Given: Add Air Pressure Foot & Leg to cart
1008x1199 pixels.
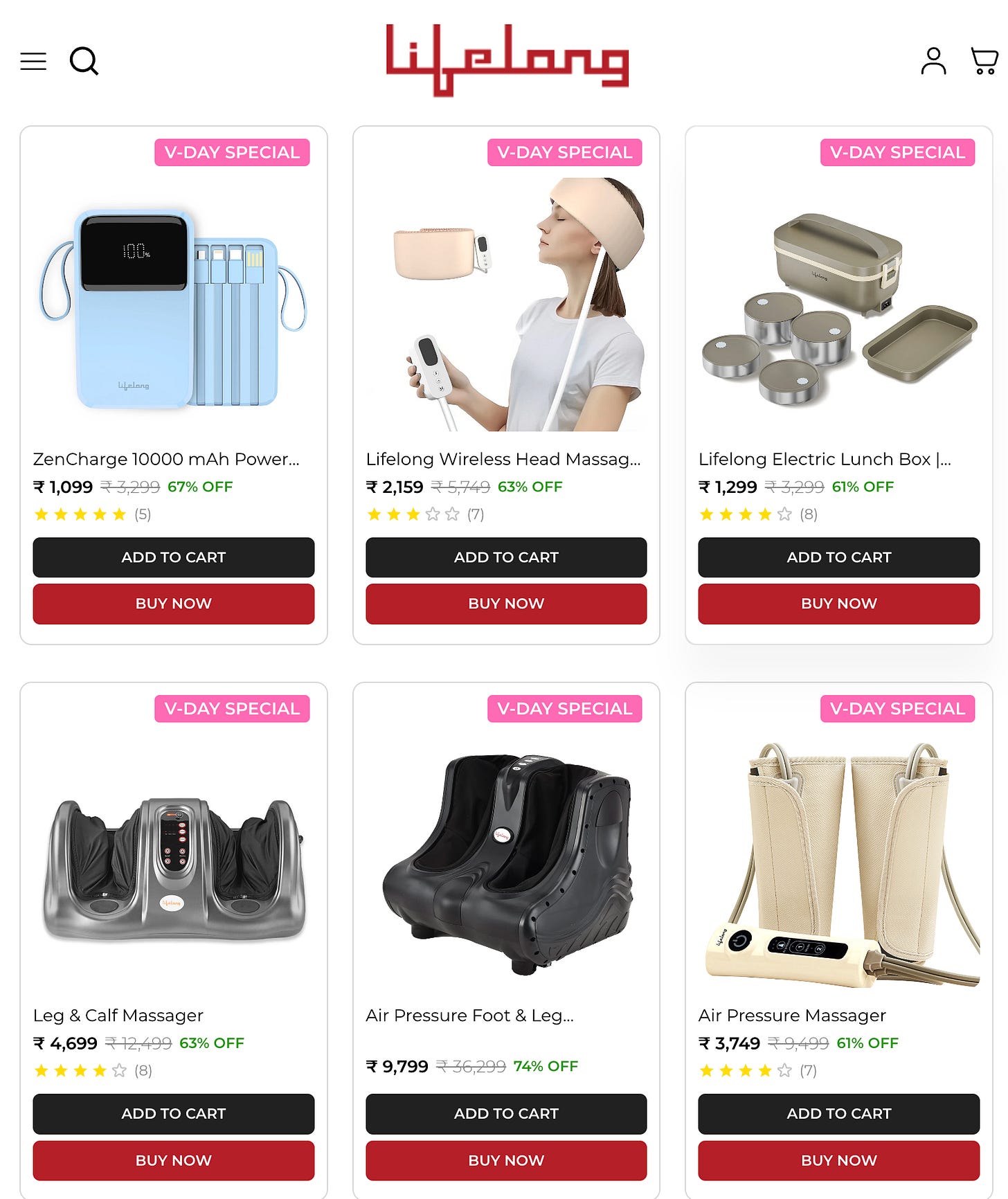Looking at the screenshot, I should point(506,1114).
